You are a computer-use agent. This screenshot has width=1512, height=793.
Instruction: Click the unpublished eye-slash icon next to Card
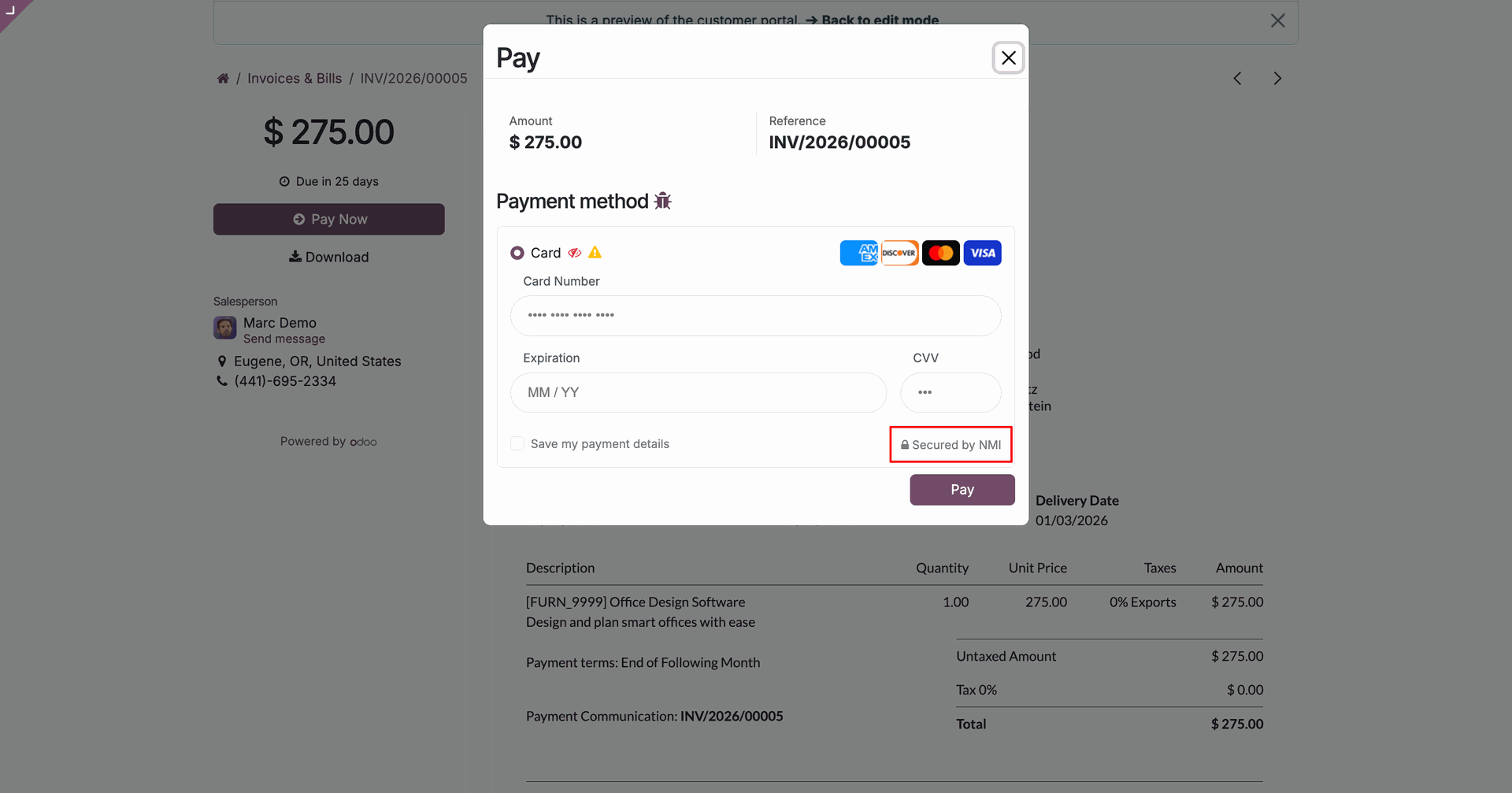[x=575, y=253]
